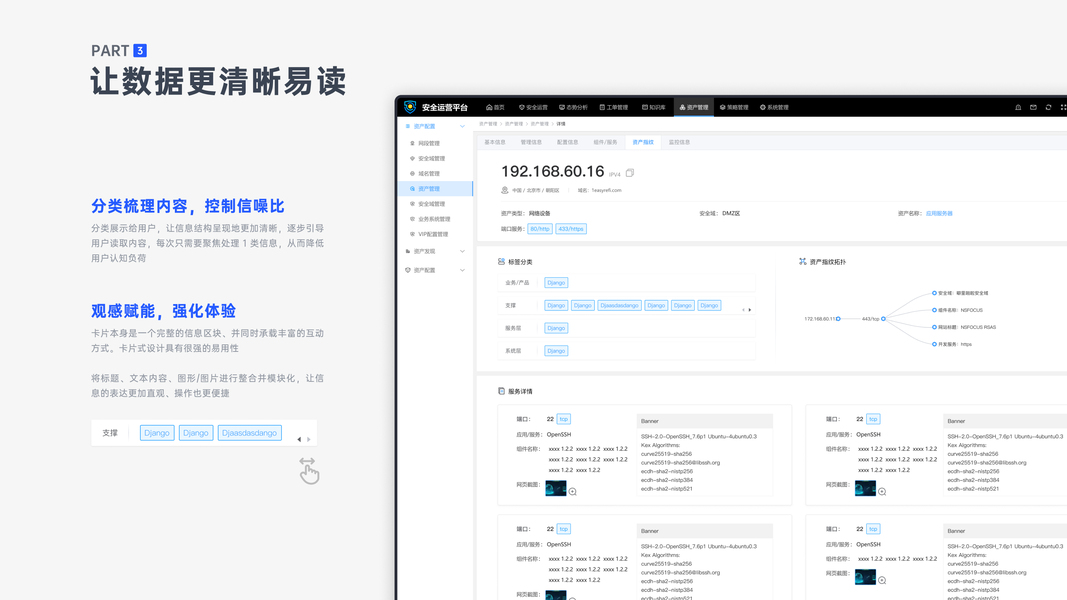The width and height of the screenshot is (1067, 600).
Task: Click the VIP配置管理 sidebar icon
Action: point(412,234)
